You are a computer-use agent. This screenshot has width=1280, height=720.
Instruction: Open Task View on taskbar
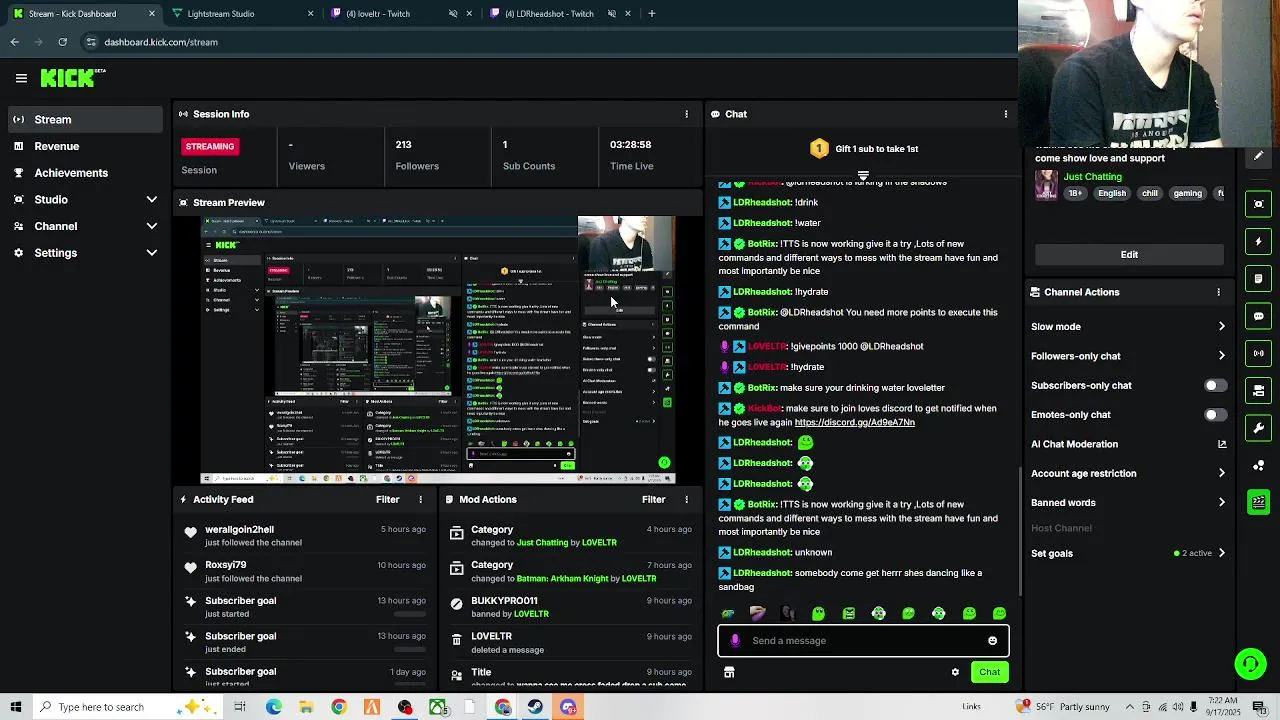pos(240,707)
